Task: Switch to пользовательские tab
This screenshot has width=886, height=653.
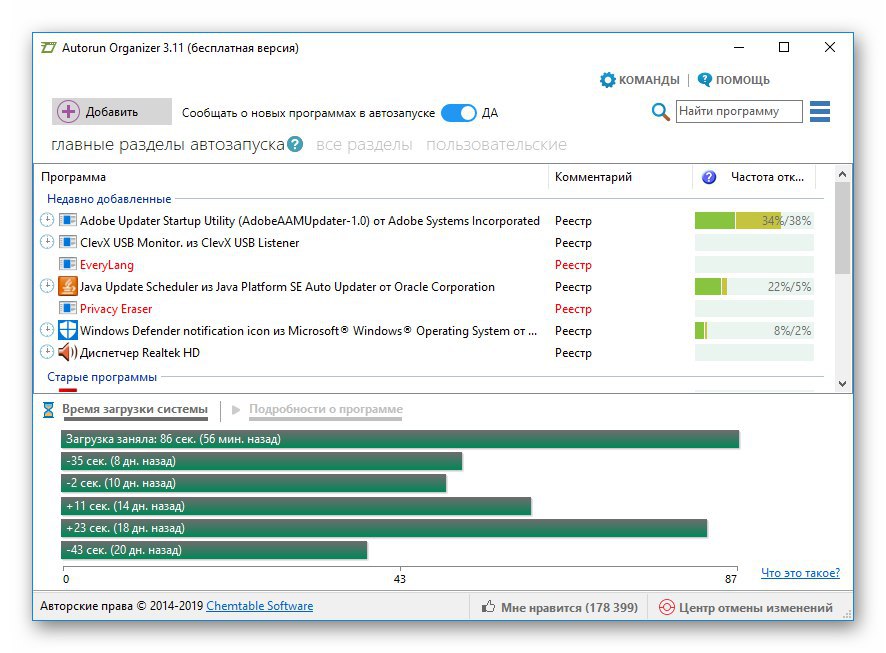Action: coord(496,145)
